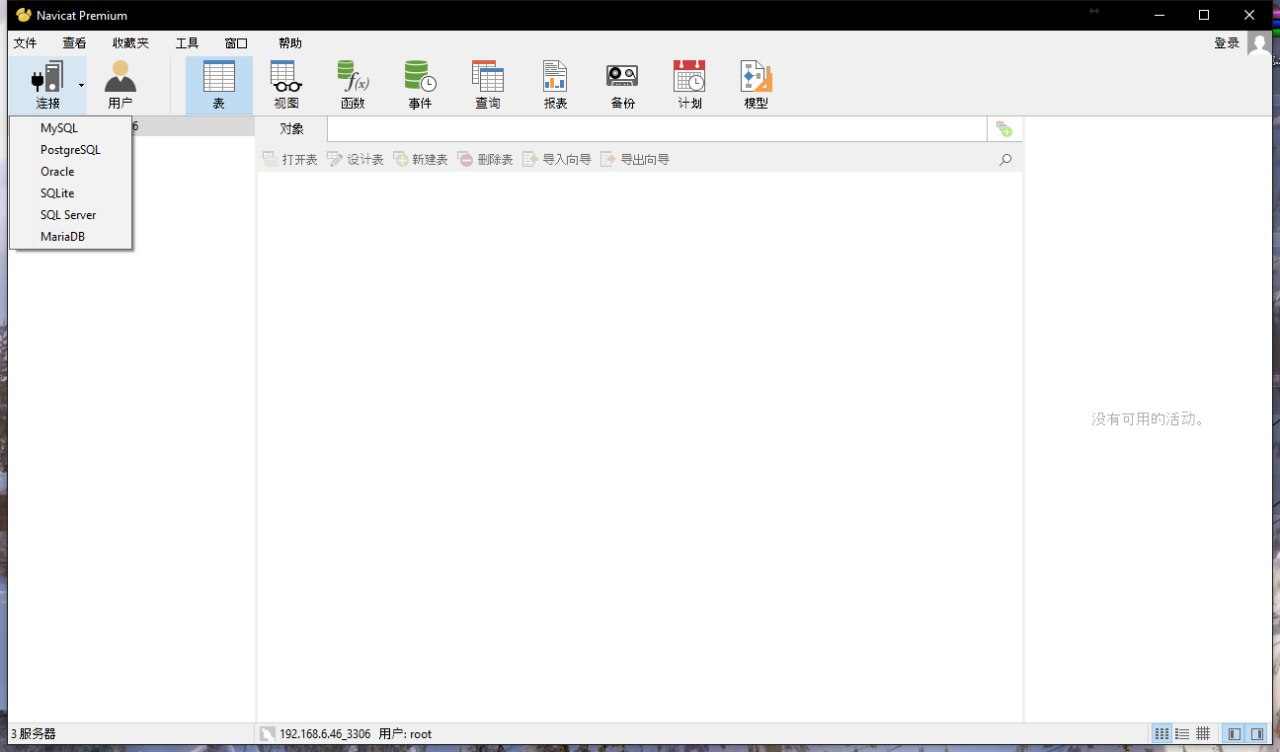Choose PostgreSQL from the connection list

click(x=71, y=150)
